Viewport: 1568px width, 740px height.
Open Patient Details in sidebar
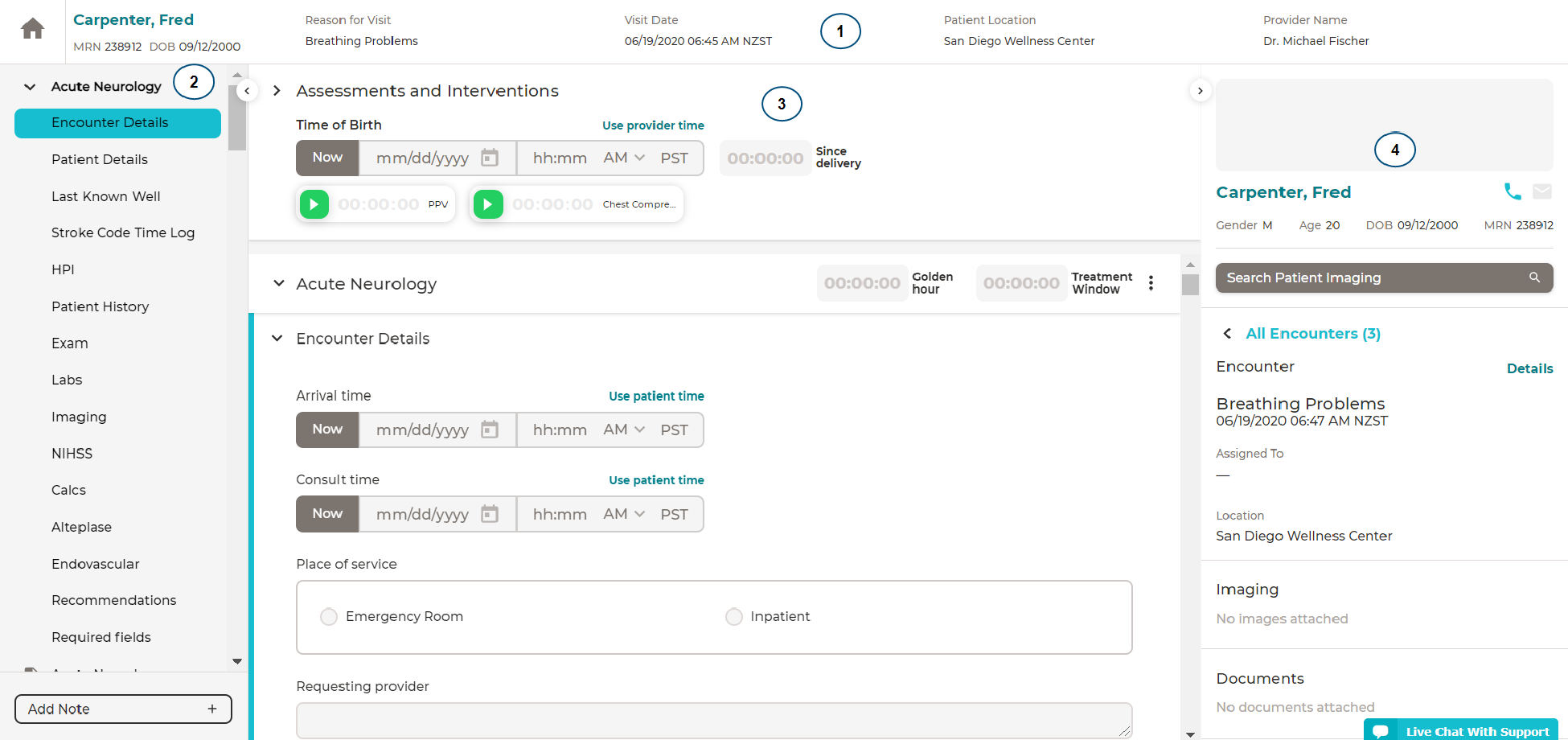100,159
